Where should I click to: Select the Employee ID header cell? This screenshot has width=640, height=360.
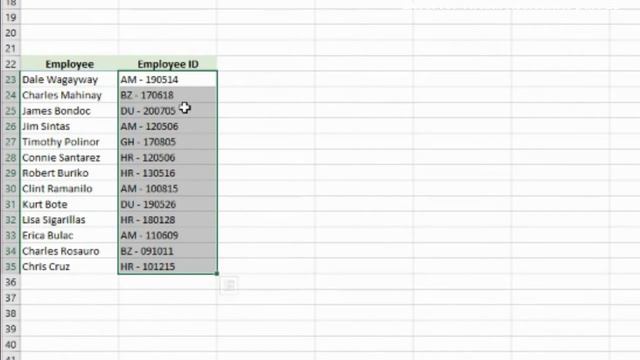tap(168, 64)
